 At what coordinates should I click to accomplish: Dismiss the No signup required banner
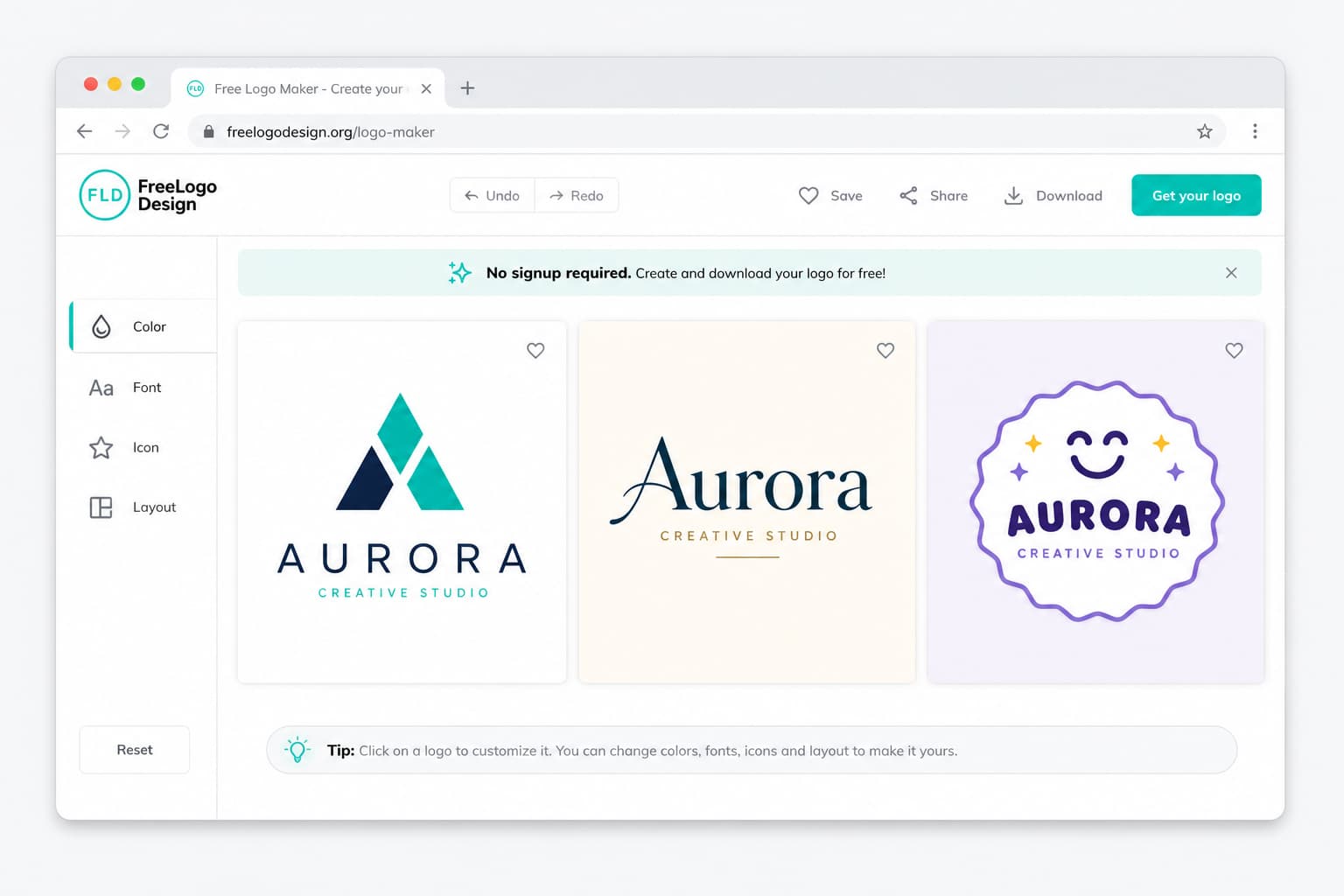(1231, 273)
